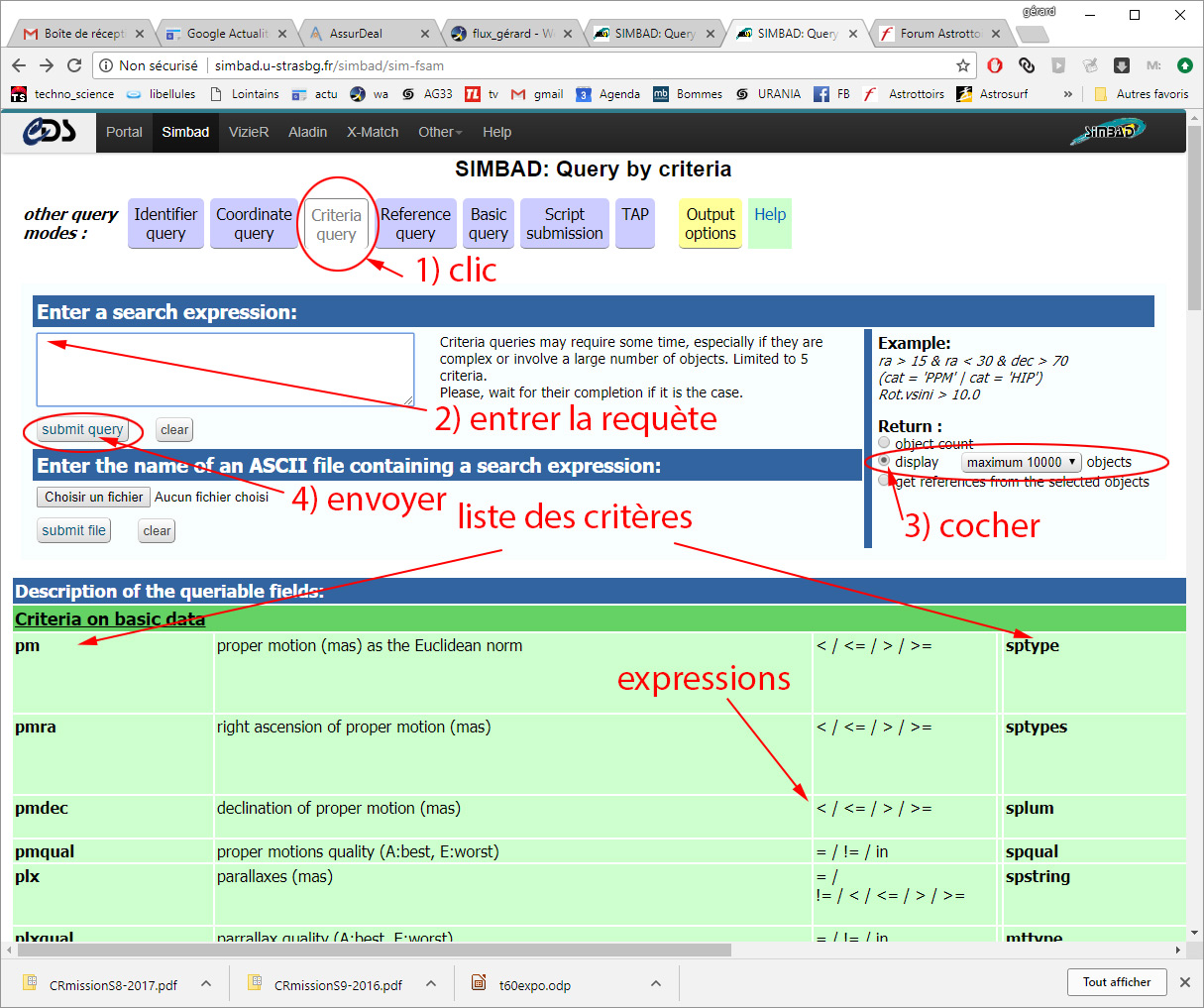The image size is (1204, 1008).
Task: Open Basic query mode
Action: 489,223
